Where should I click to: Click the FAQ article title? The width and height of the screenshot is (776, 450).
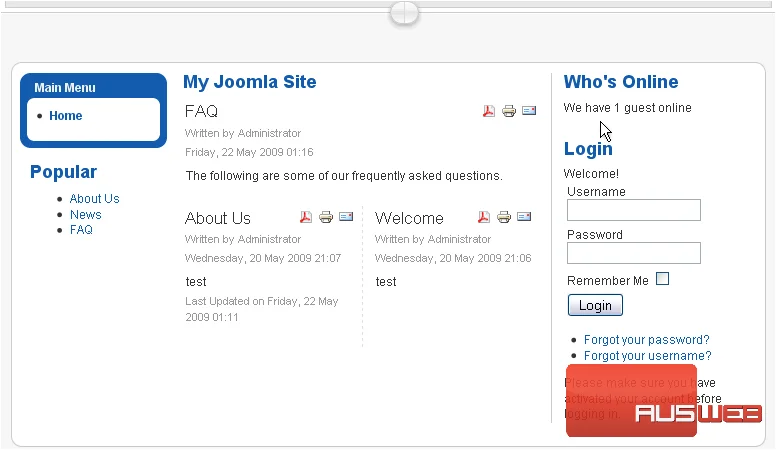point(201,111)
